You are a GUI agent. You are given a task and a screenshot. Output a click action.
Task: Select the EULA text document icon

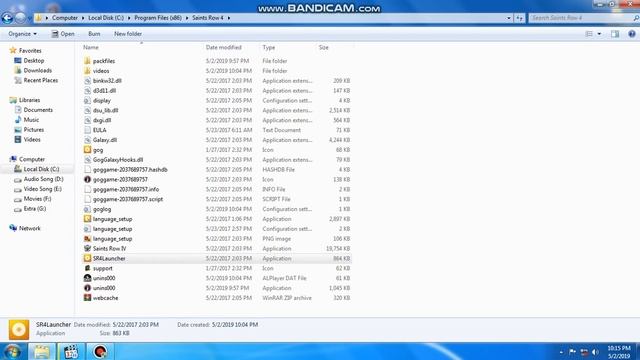coord(87,130)
